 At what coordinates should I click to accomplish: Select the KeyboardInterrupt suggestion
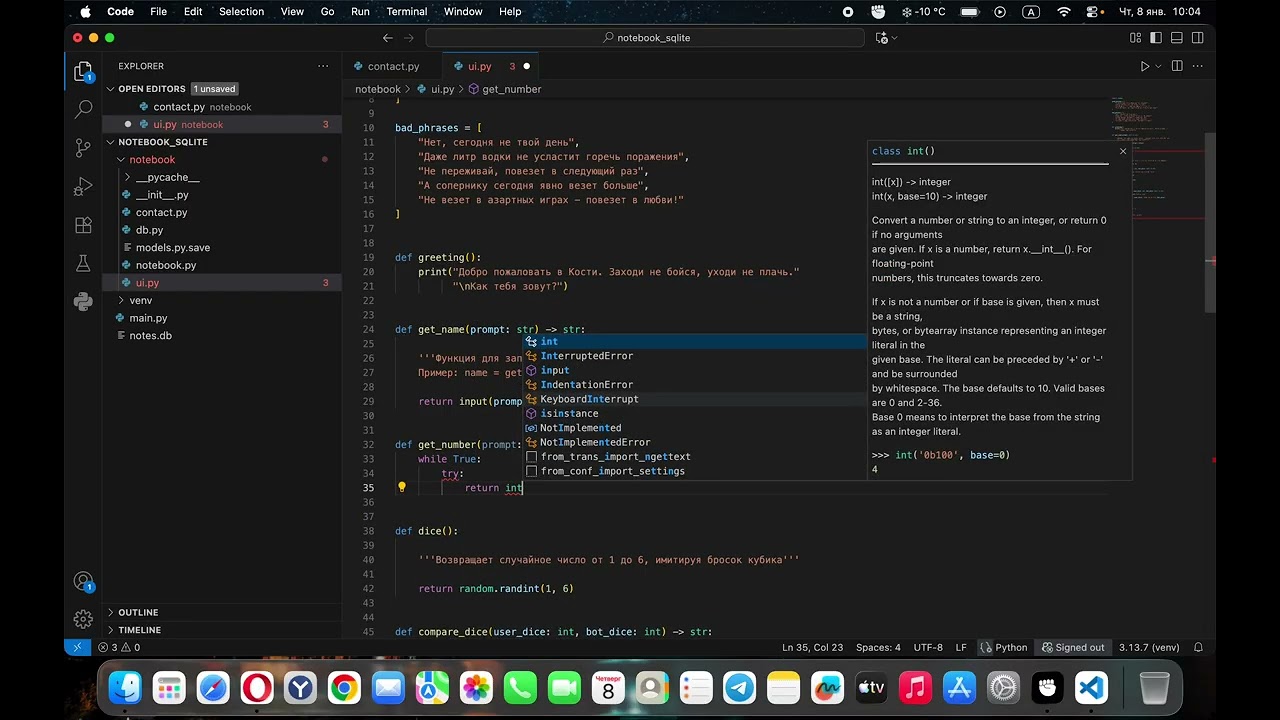695,399
